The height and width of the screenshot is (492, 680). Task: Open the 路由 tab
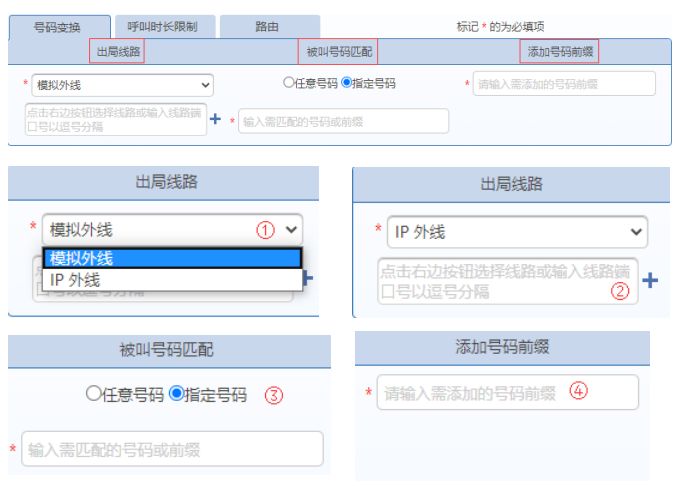268,27
